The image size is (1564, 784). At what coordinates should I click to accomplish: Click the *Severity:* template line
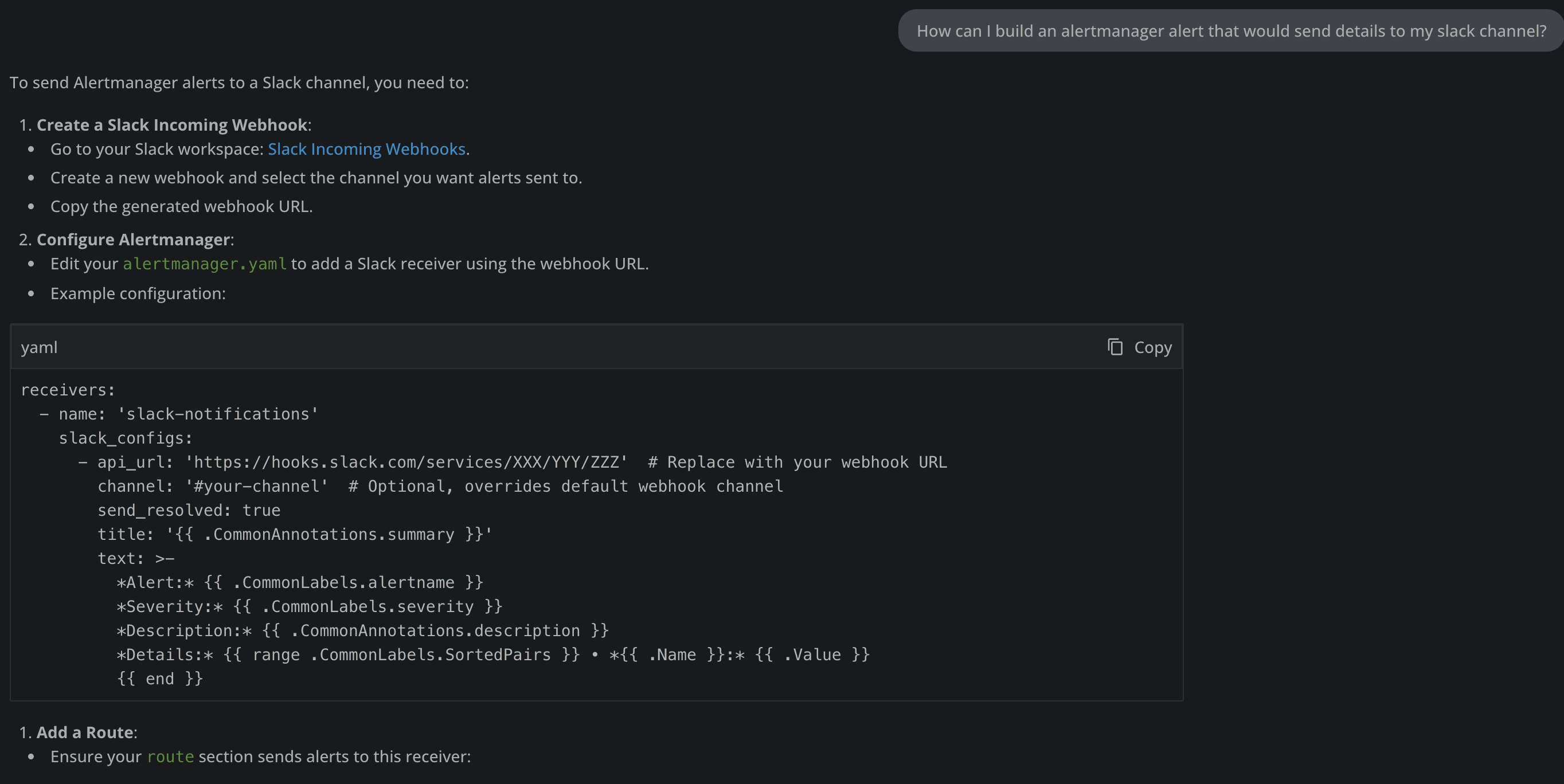pyautogui.click(x=309, y=607)
